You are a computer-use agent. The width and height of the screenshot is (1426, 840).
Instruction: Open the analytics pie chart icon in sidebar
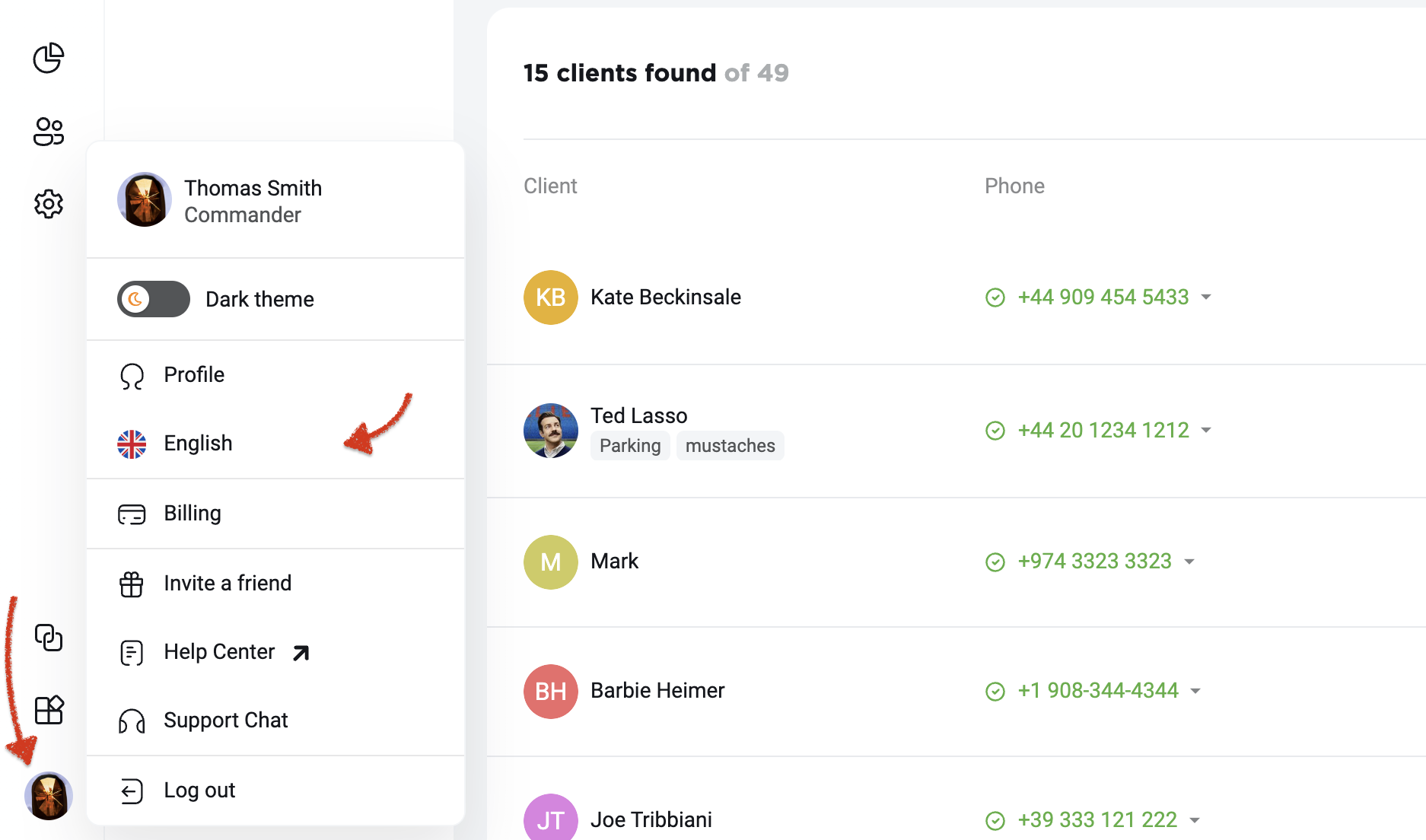pyautogui.click(x=49, y=58)
